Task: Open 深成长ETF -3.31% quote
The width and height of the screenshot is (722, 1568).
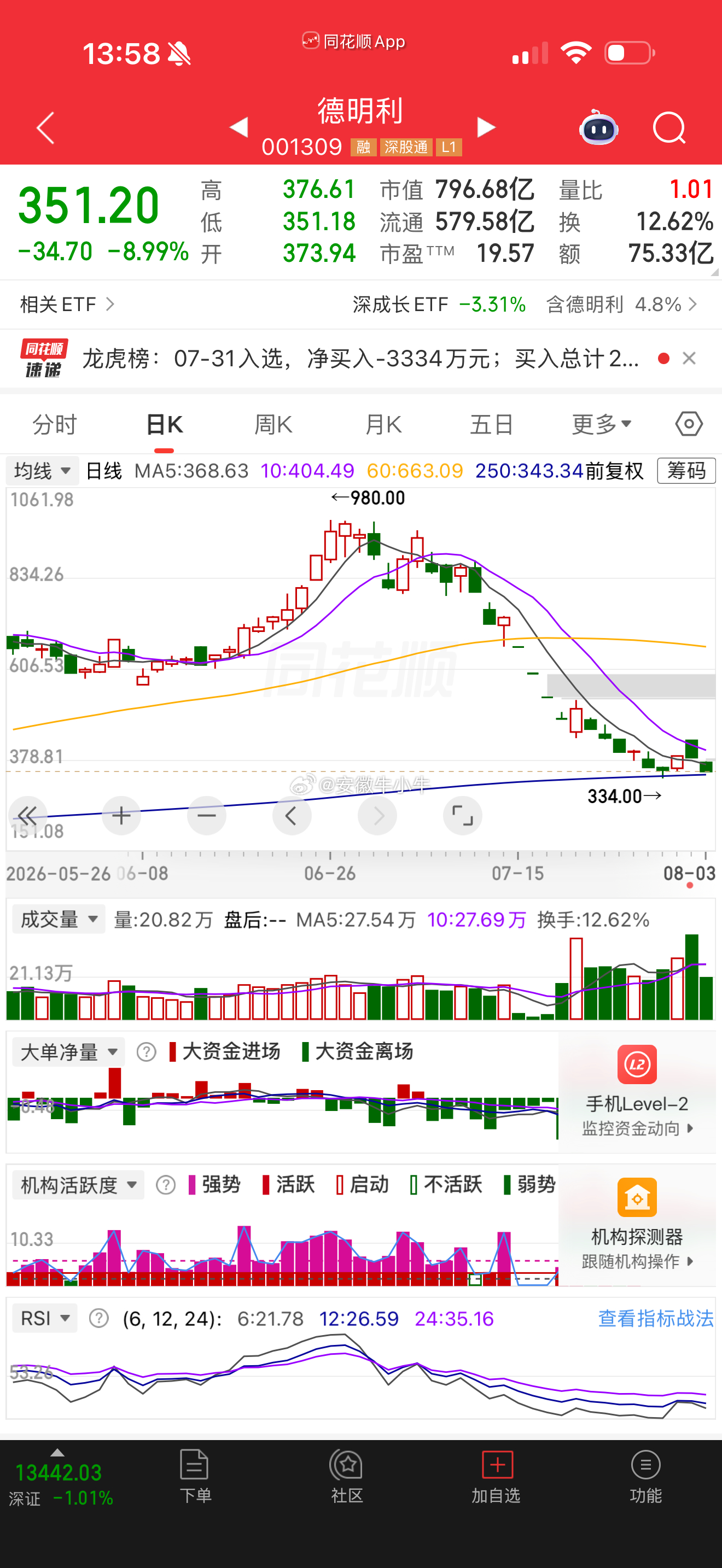Action: [439, 304]
